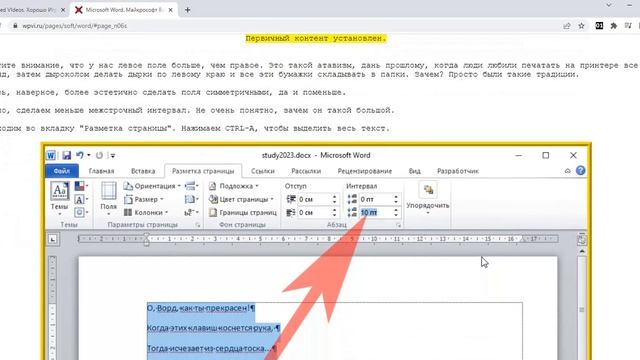Viewport: 640px width, 360px height.
Task: Switch to the Рассылки ribbon tab
Action: (x=306, y=171)
